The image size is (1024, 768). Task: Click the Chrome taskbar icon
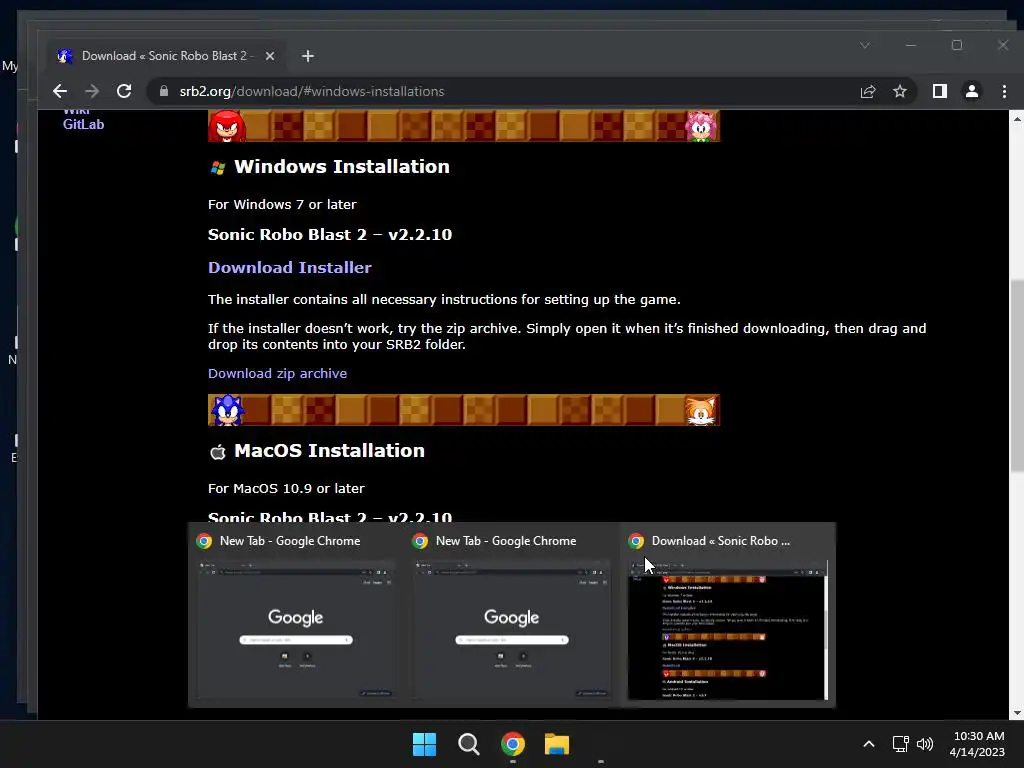[513, 744]
